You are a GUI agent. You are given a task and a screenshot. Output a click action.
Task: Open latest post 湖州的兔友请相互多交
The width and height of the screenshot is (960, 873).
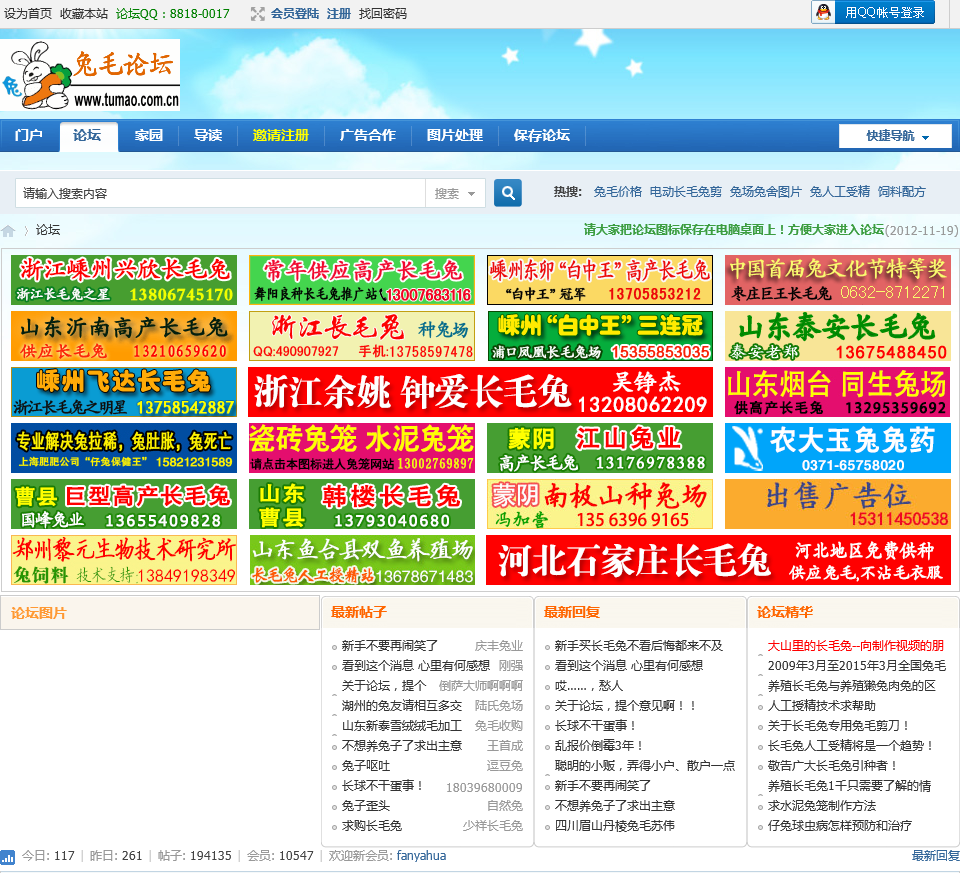(402, 706)
